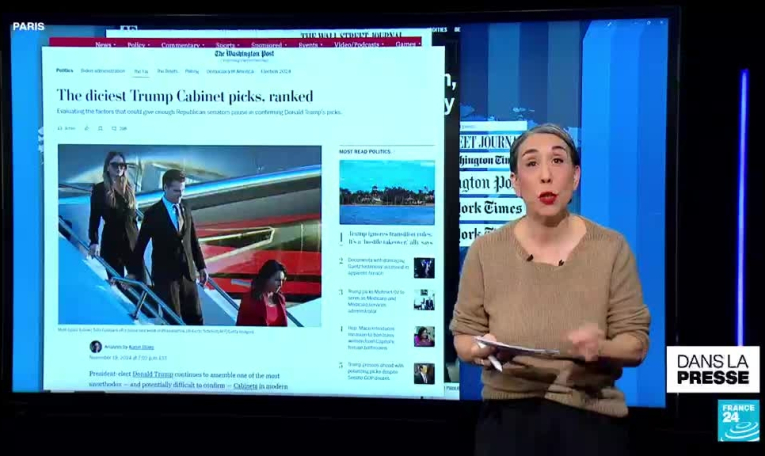Click the Donald Trump link in article text

153,375
